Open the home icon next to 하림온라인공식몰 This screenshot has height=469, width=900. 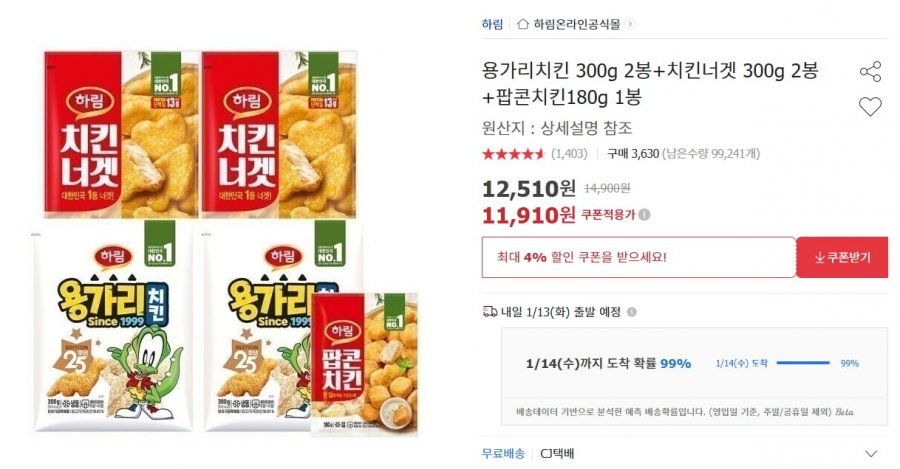(x=522, y=24)
